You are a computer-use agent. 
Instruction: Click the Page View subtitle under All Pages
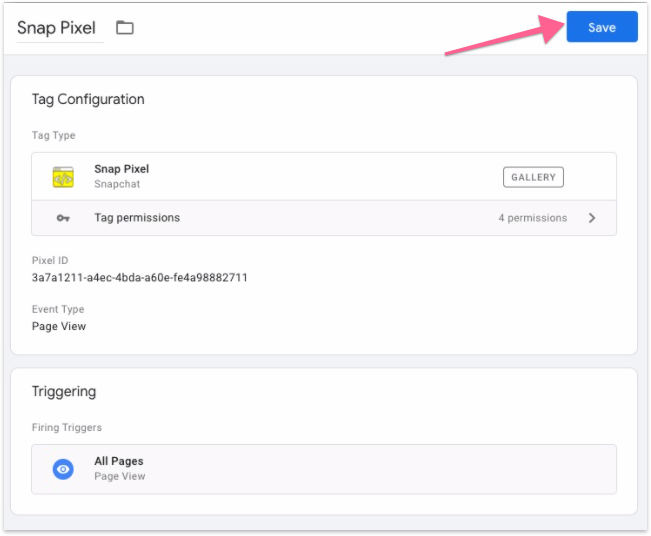pyautogui.click(x=120, y=477)
